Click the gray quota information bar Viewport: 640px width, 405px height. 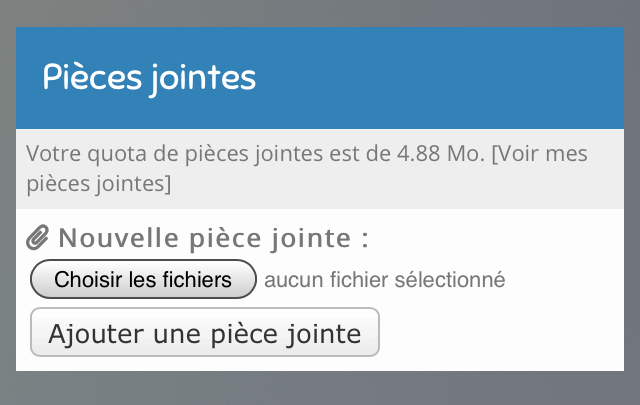click(x=320, y=169)
